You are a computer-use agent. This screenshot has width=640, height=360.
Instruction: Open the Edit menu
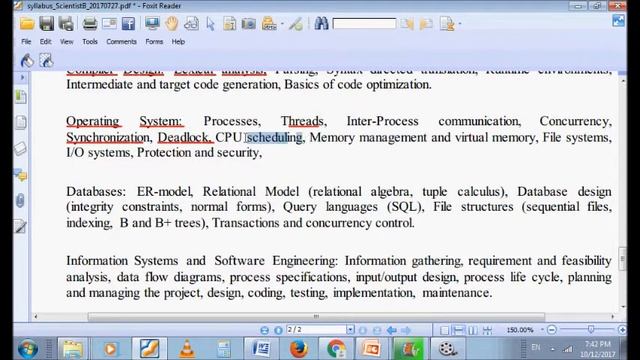[x=45, y=42]
